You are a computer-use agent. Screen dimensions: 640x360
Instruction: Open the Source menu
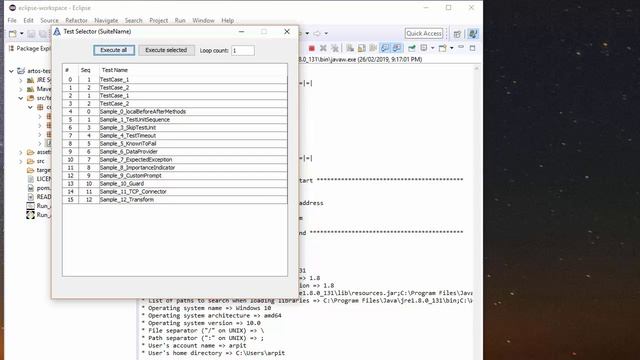pos(49,20)
